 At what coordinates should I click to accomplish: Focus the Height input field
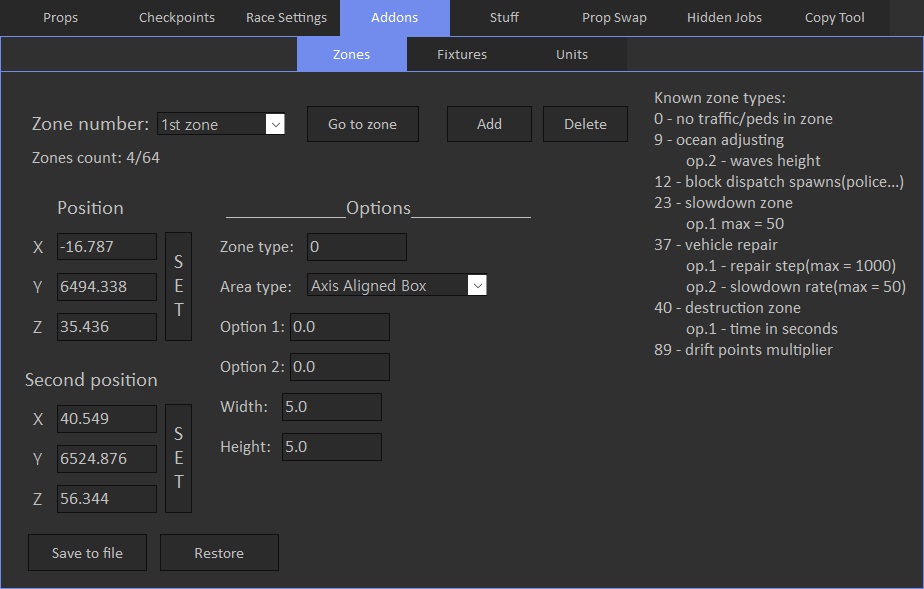pos(332,447)
